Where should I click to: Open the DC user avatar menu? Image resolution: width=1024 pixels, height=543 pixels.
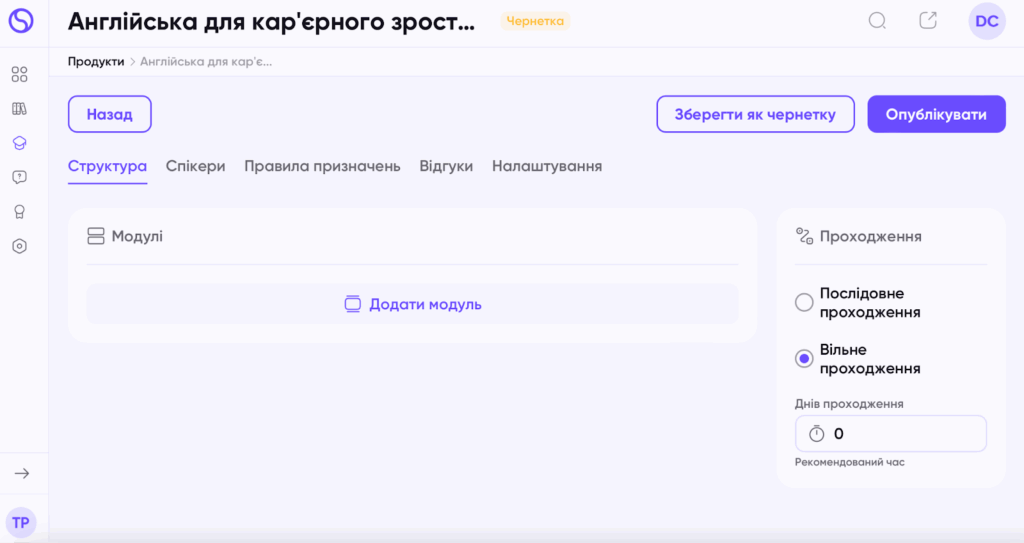point(987,21)
